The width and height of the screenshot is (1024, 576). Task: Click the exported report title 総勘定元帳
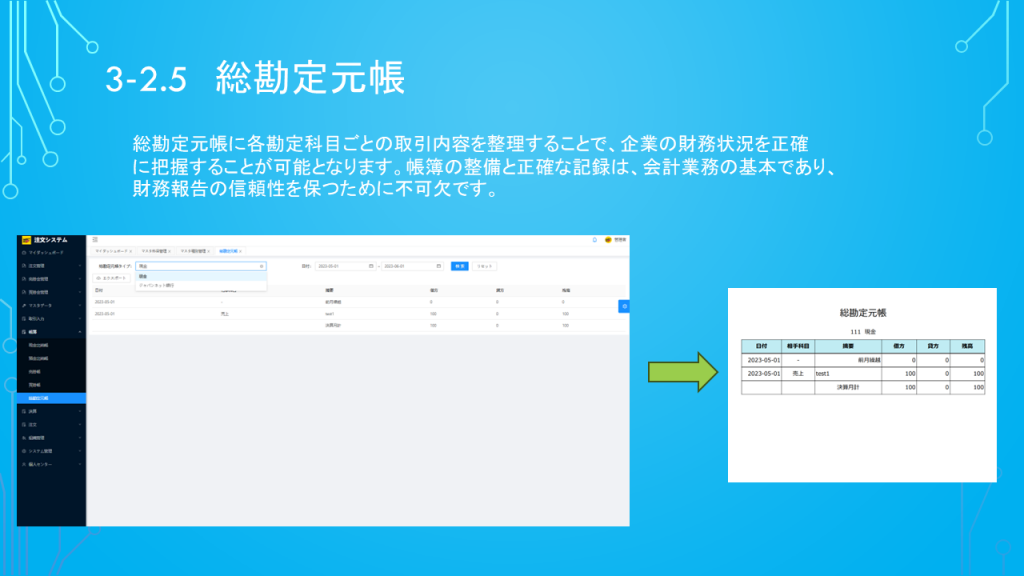pos(863,313)
